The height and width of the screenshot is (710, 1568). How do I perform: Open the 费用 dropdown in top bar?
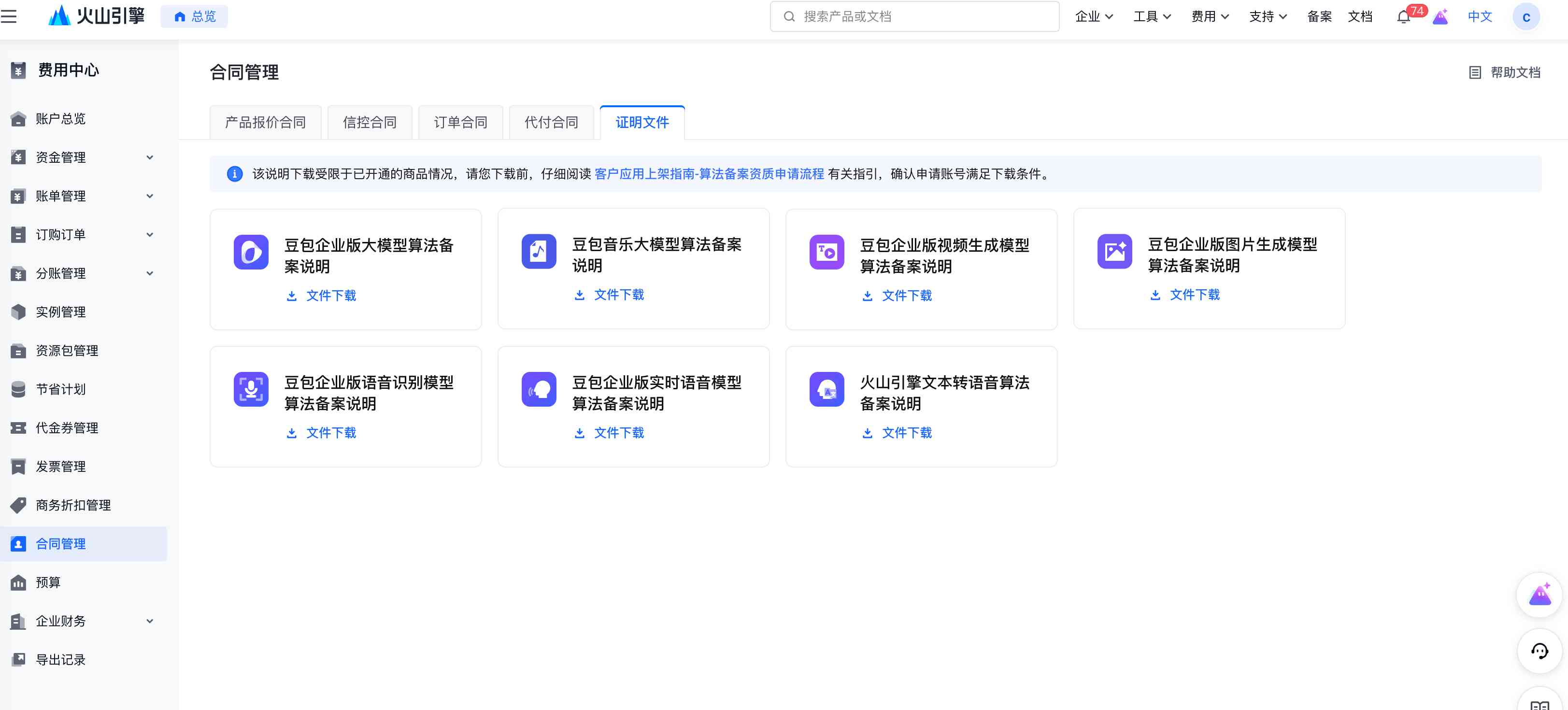click(1210, 16)
